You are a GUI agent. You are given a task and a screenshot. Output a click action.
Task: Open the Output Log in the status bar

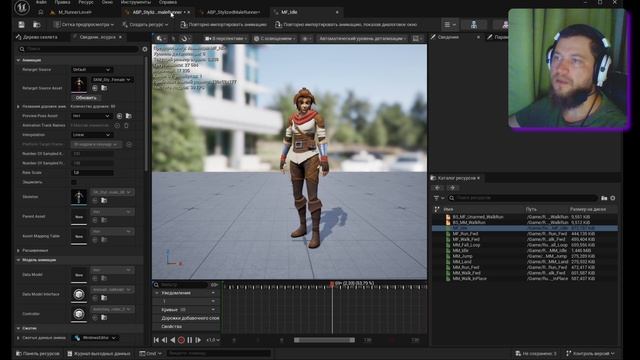99,353
